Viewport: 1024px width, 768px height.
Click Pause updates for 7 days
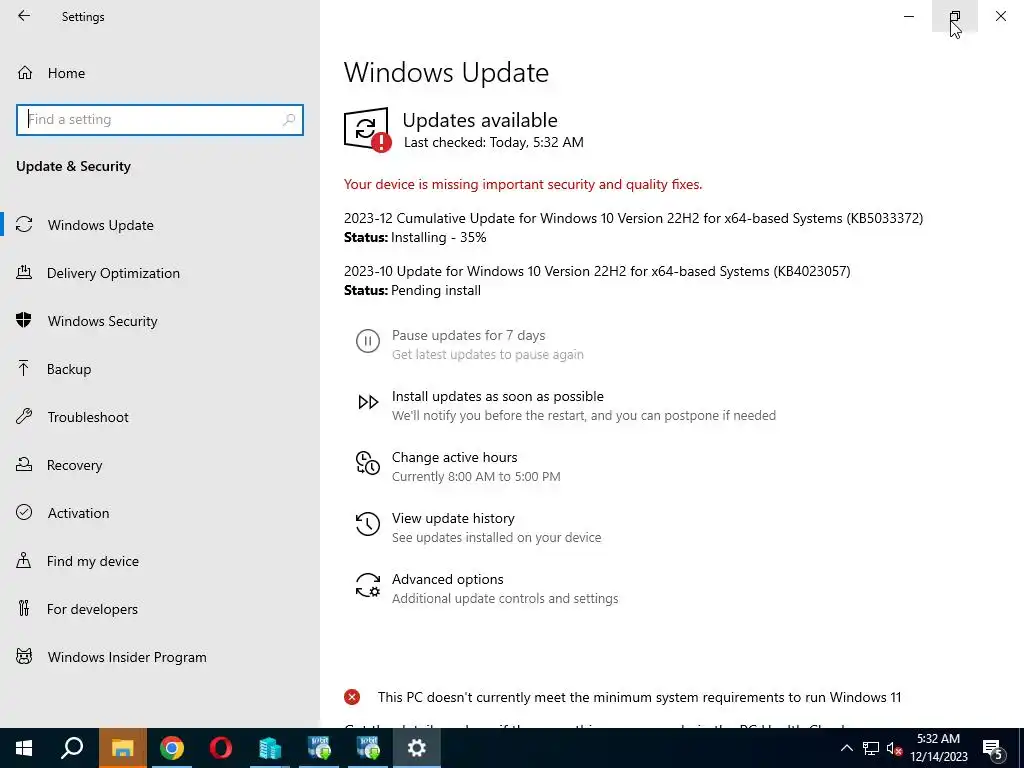coord(468,336)
